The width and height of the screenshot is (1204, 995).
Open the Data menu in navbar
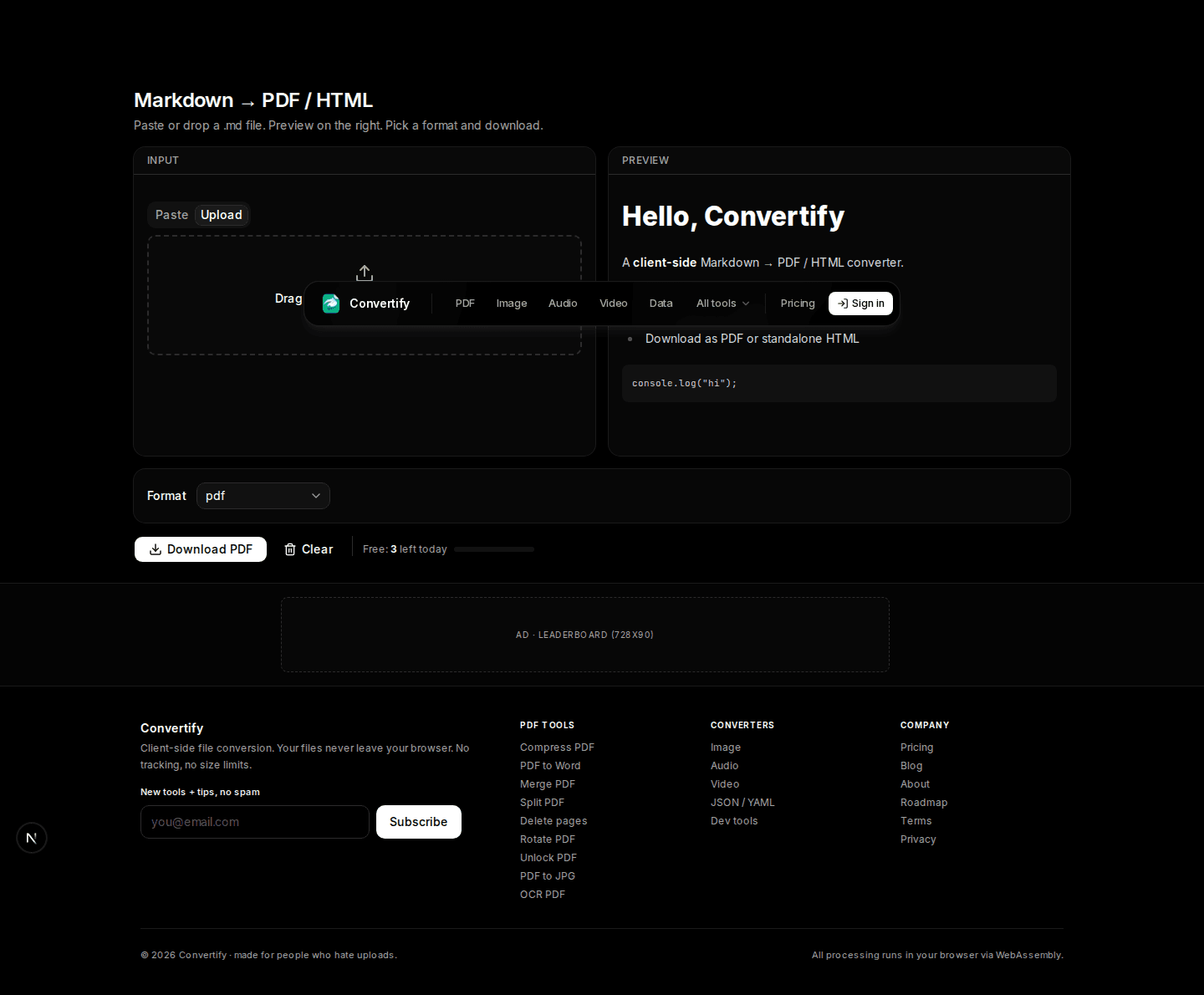[x=661, y=304]
